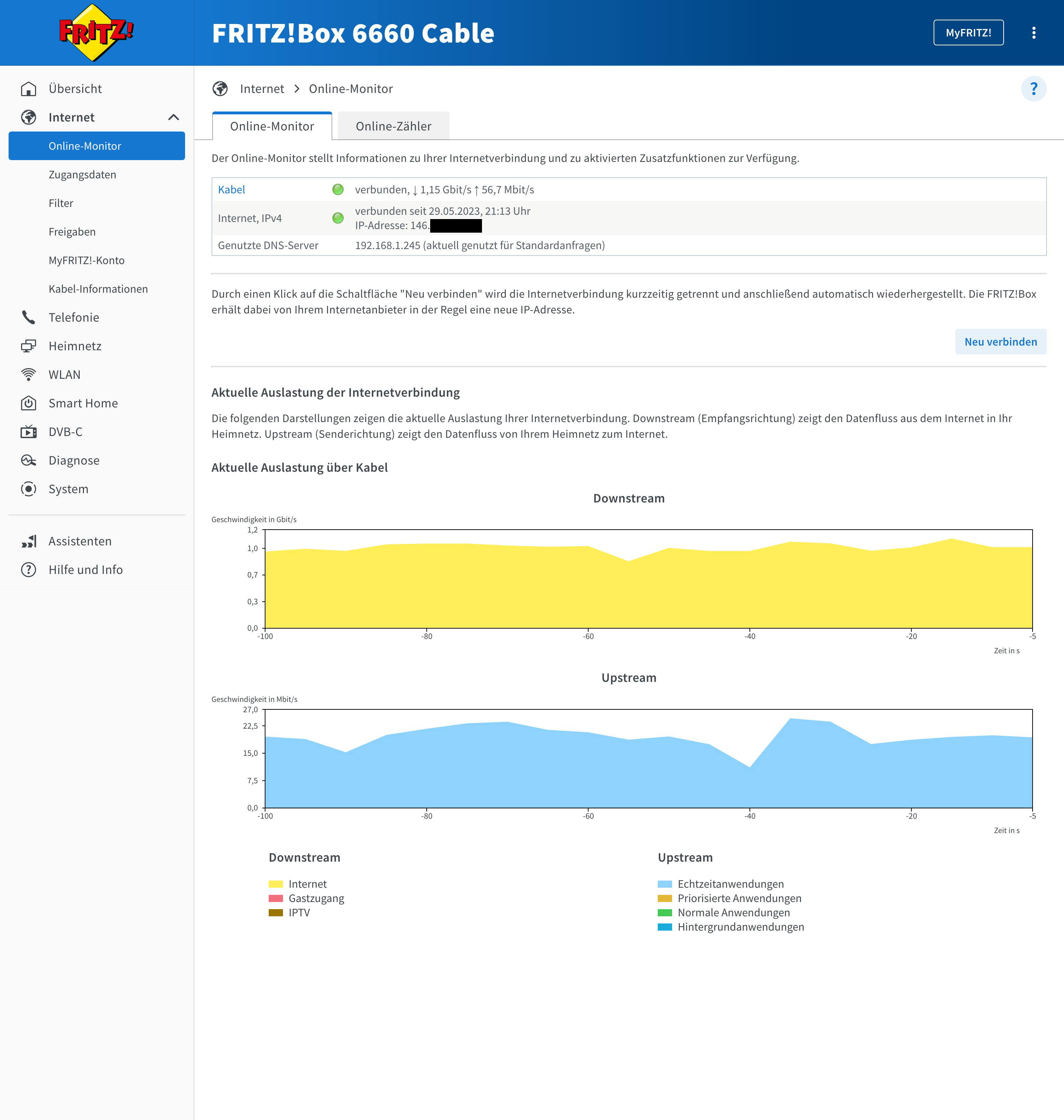
Task: Expand the System menu section
Action: click(68, 489)
